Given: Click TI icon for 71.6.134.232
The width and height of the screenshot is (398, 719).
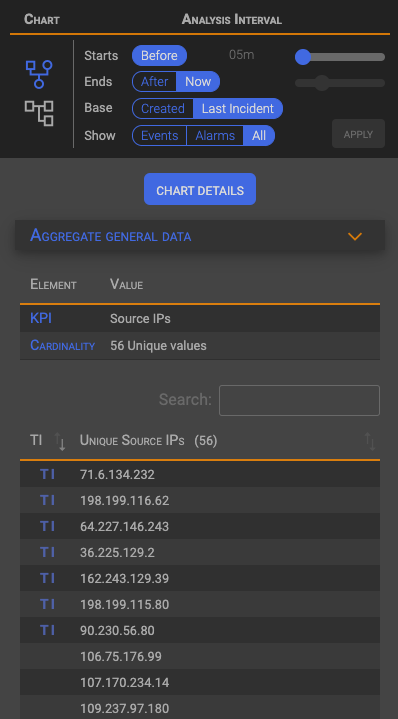Looking at the screenshot, I should (47, 474).
